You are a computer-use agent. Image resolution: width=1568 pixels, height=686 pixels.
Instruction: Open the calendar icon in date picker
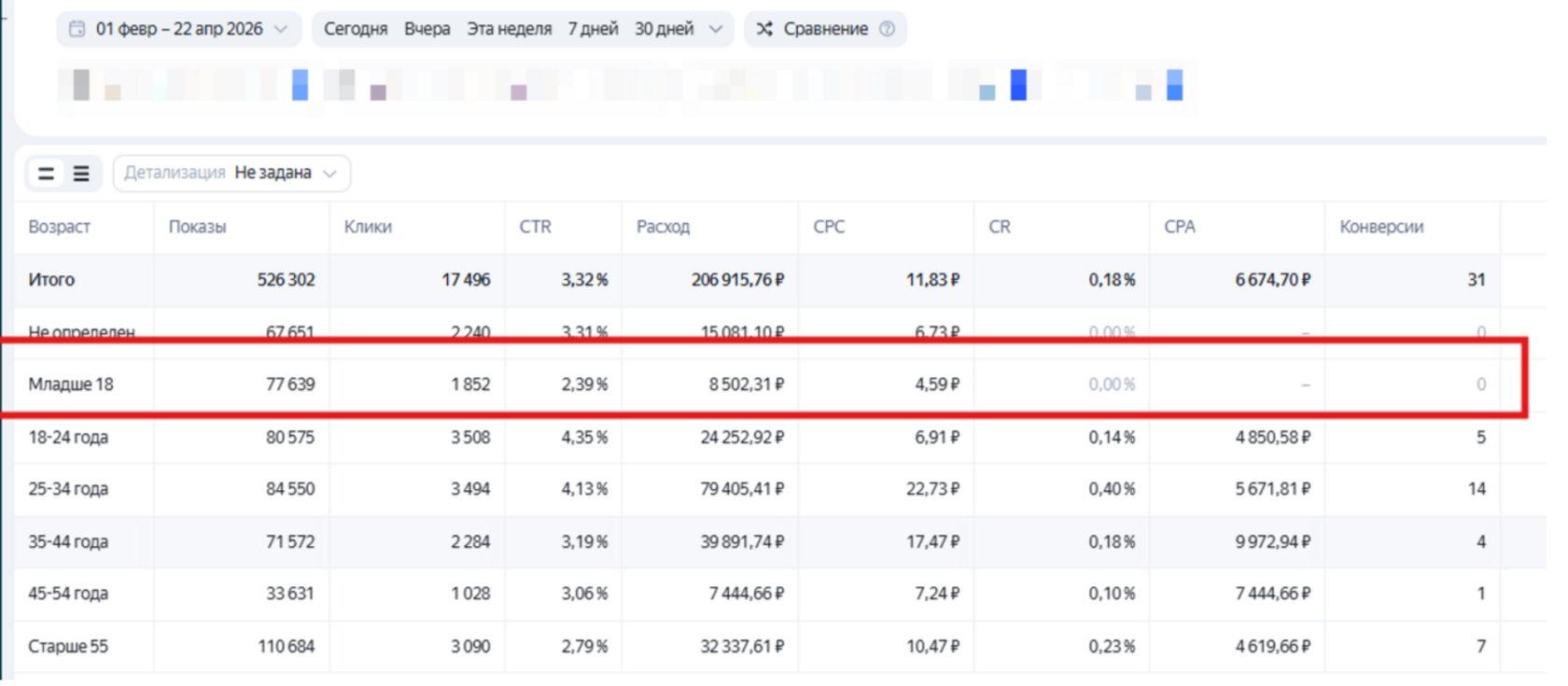77,29
